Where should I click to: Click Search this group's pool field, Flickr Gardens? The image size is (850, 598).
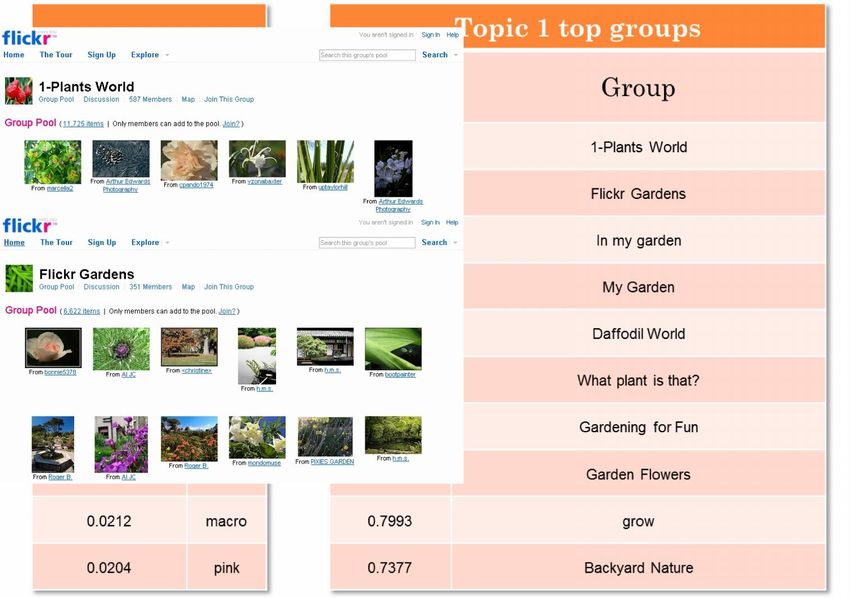[x=367, y=242]
